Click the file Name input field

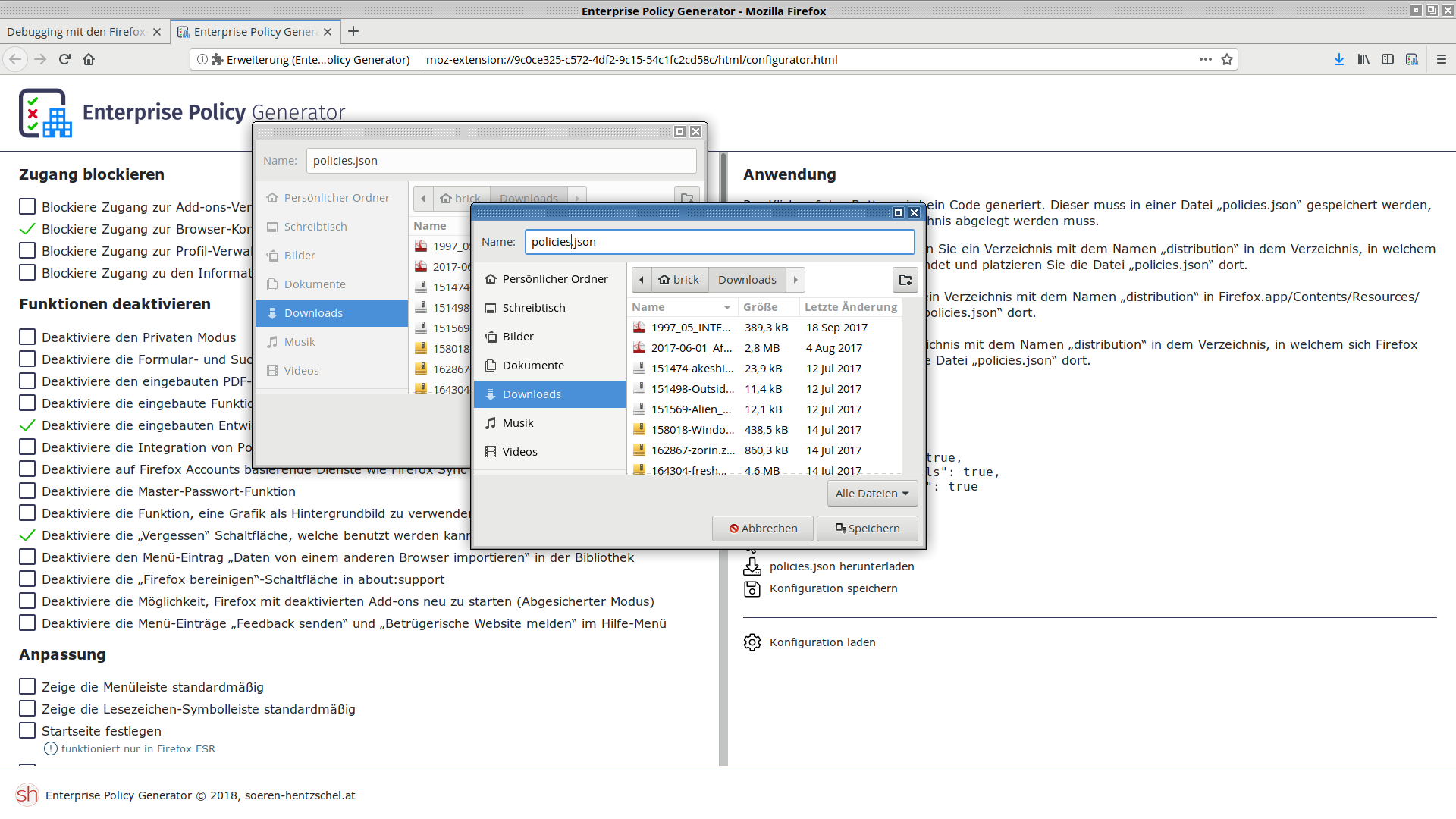coord(719,242)
